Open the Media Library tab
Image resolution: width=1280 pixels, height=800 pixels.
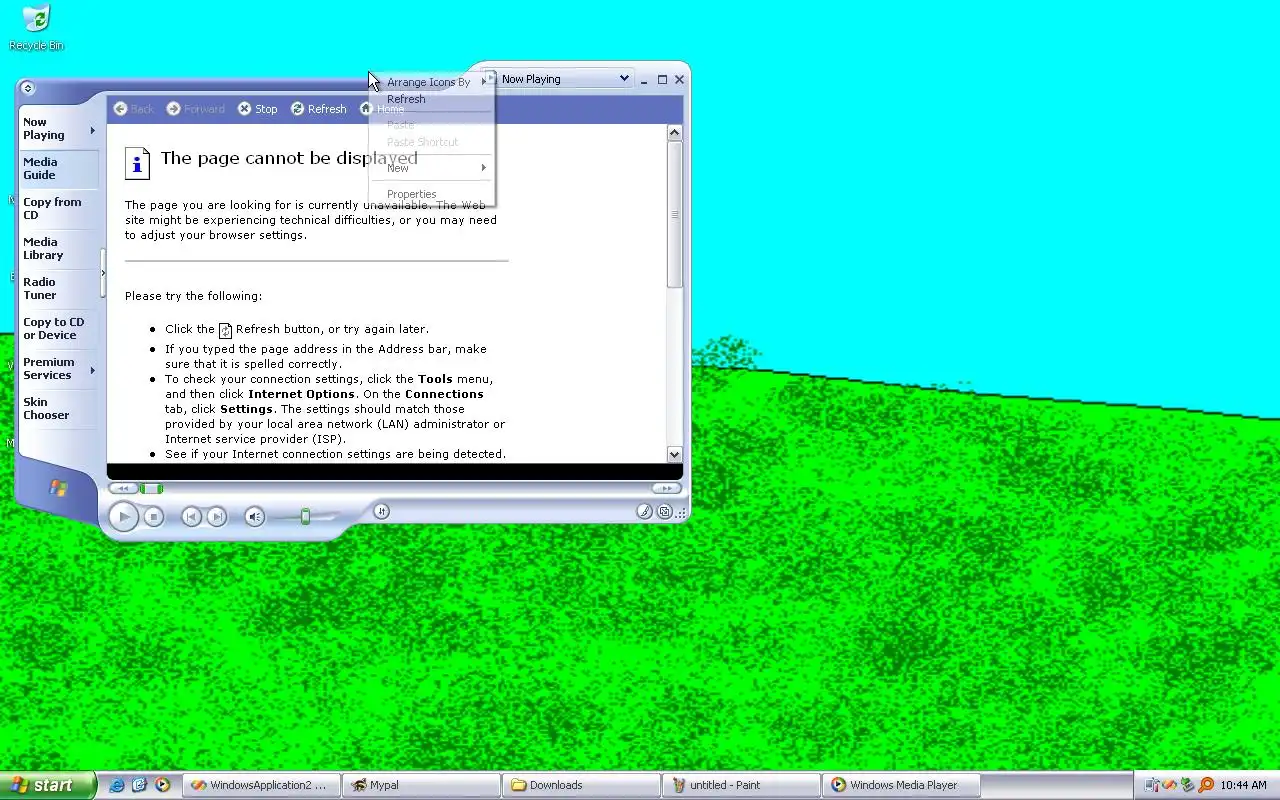[58, 249]
